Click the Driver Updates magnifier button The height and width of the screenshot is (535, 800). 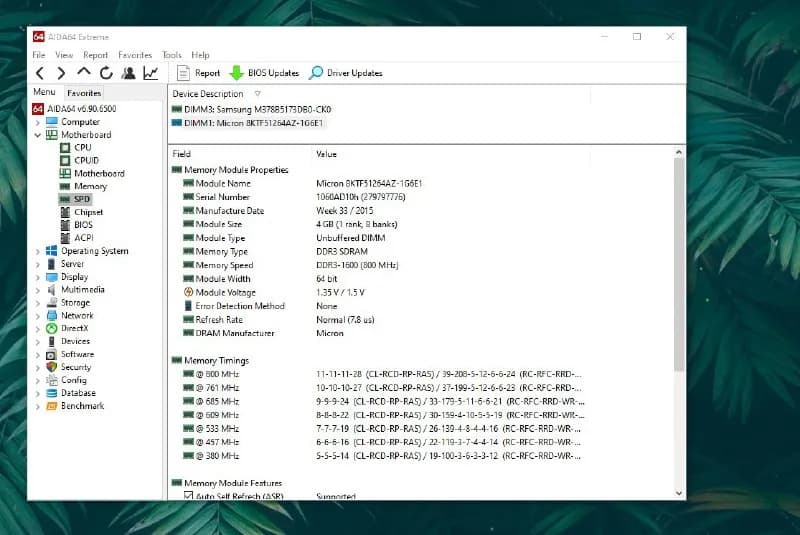[x=346, y=73]
